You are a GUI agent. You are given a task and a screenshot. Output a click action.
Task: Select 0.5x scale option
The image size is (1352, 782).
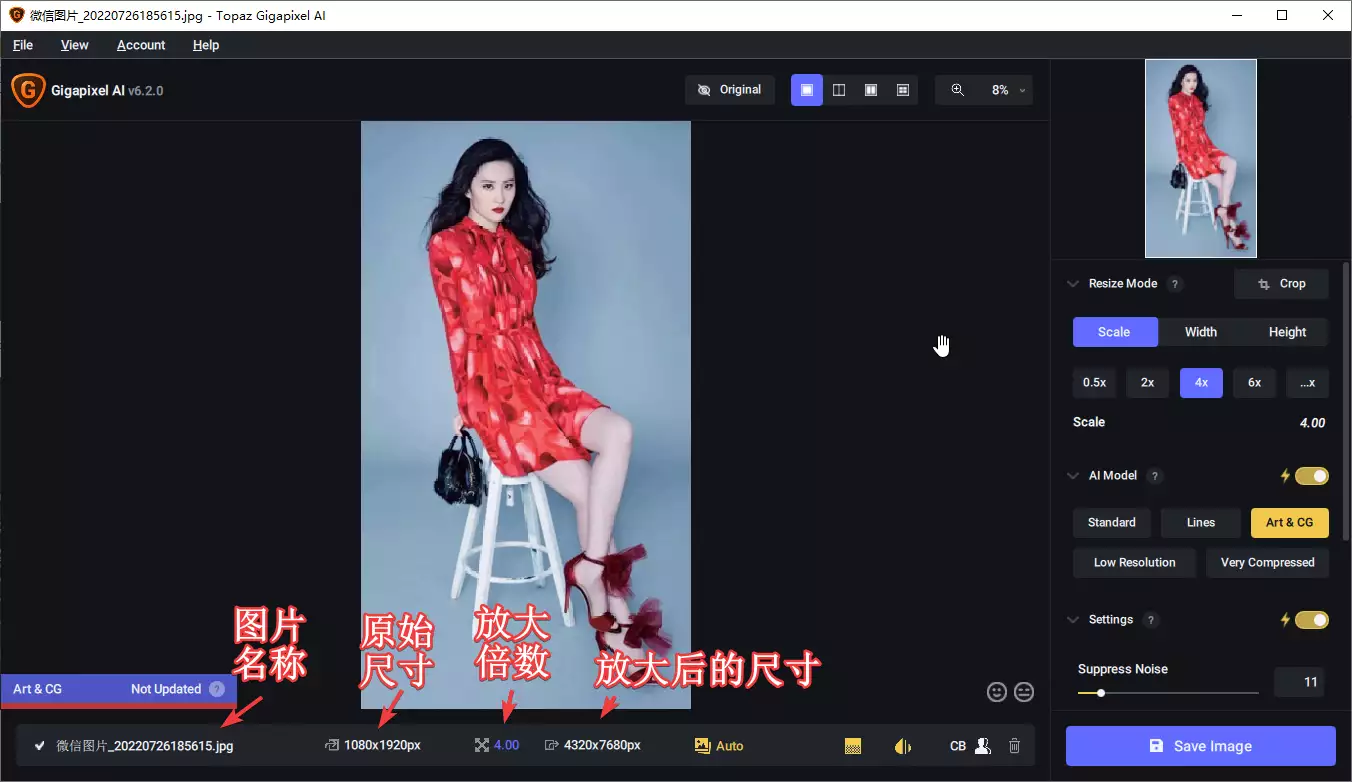tap(1094, 383)
